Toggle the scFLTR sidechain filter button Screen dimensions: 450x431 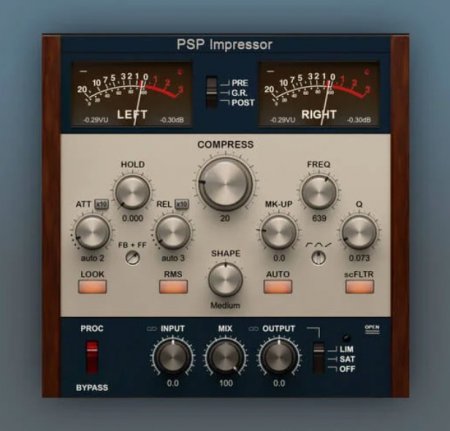click(360, 286)
